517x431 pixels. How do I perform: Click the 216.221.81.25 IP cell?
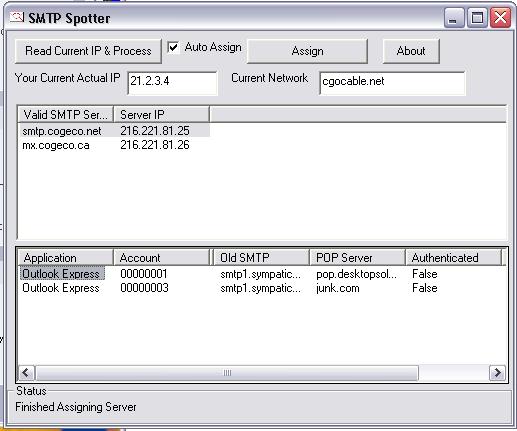[x=155, y=131]
